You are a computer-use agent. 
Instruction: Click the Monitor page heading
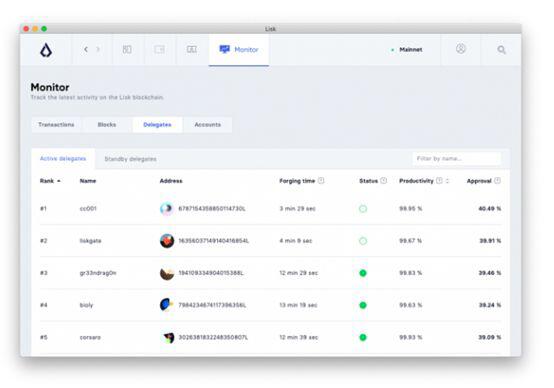(50, 87)
